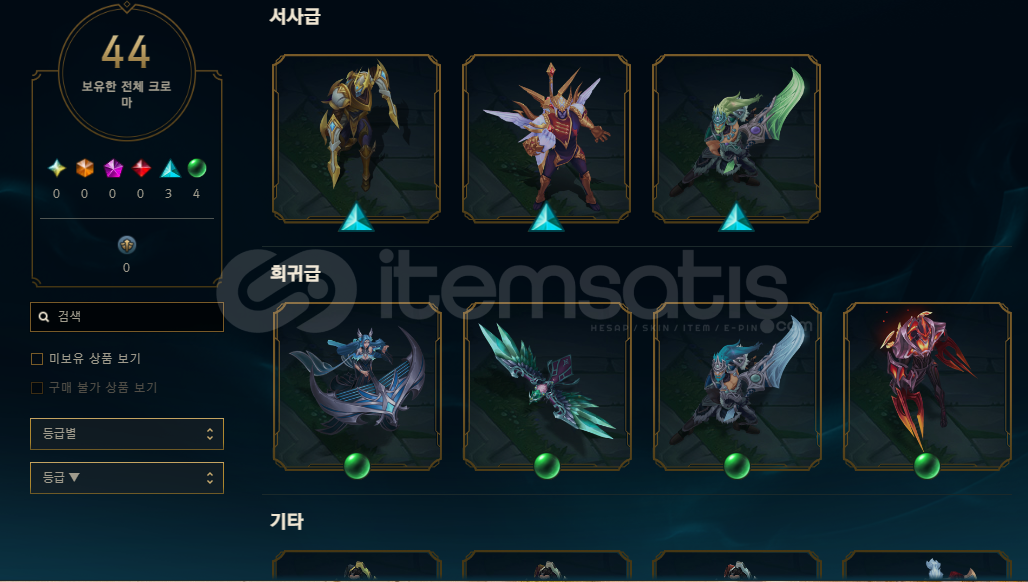
Task: Click the cyan triangle gem counter icon
Action: pyautogui.click(x=170, y=168)
